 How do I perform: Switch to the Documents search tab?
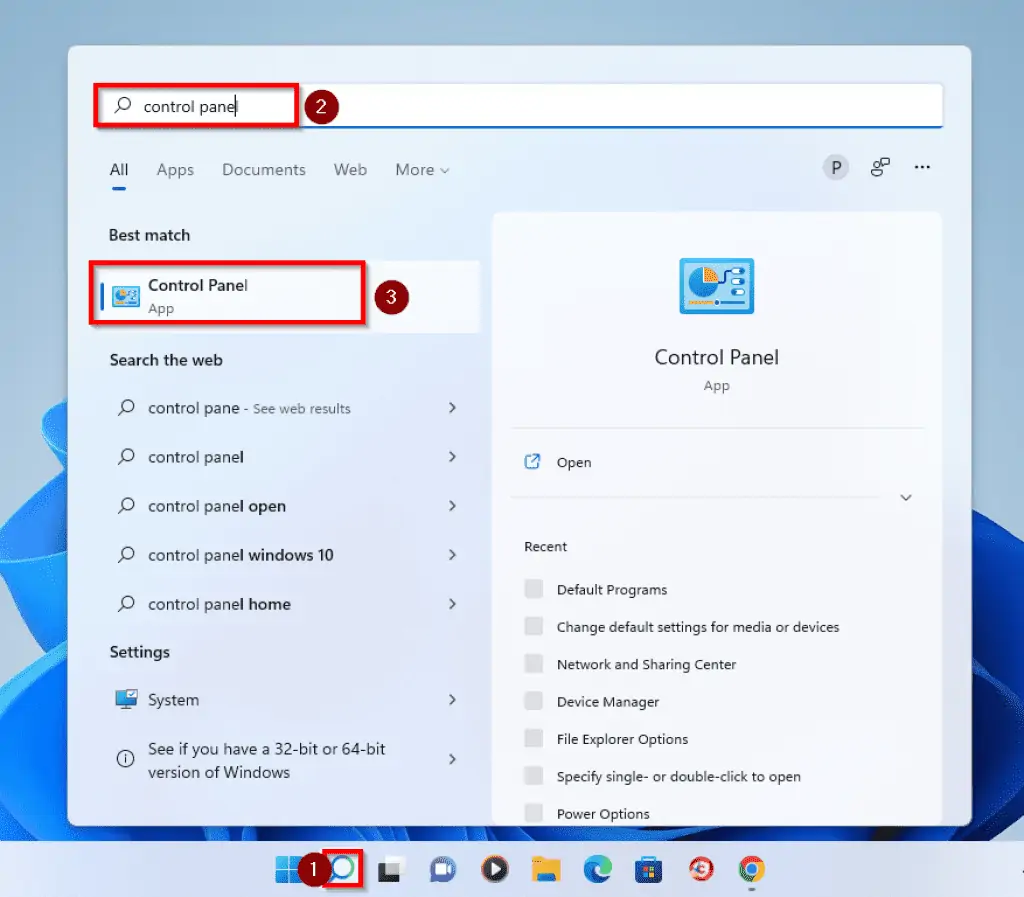click(264, 170)
